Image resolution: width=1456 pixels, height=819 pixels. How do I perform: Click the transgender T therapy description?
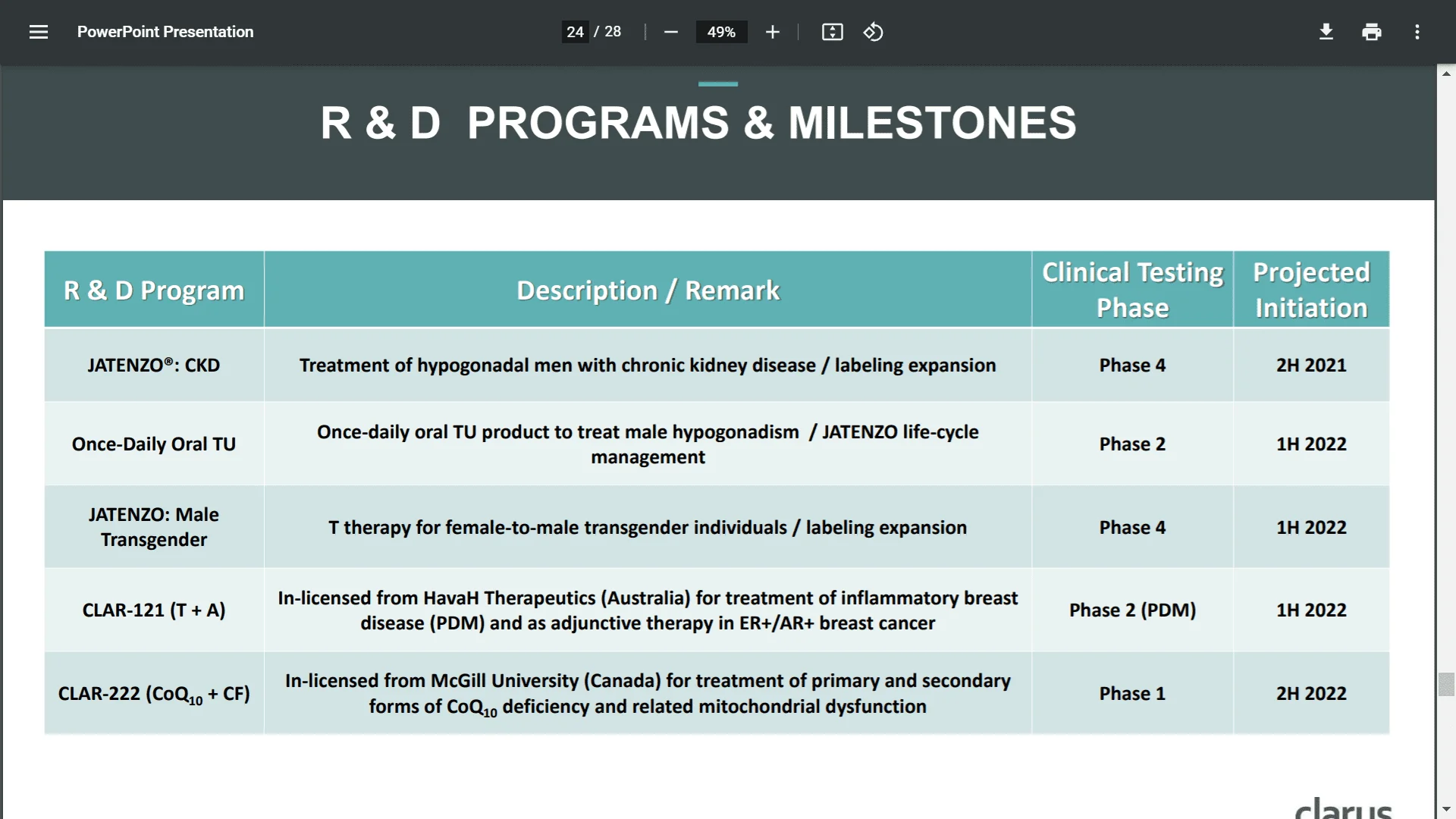648,527
